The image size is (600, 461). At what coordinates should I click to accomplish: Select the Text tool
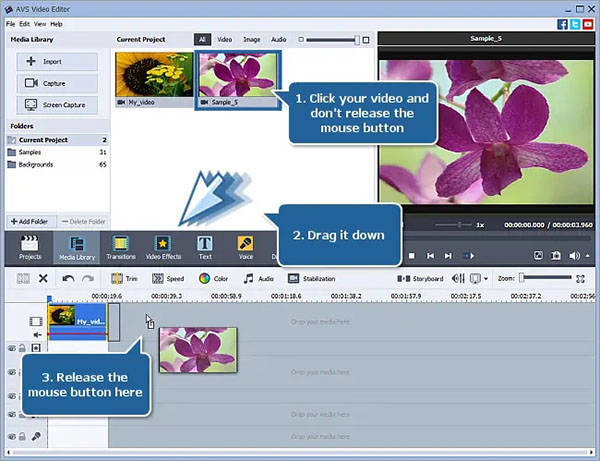point(204,247)
